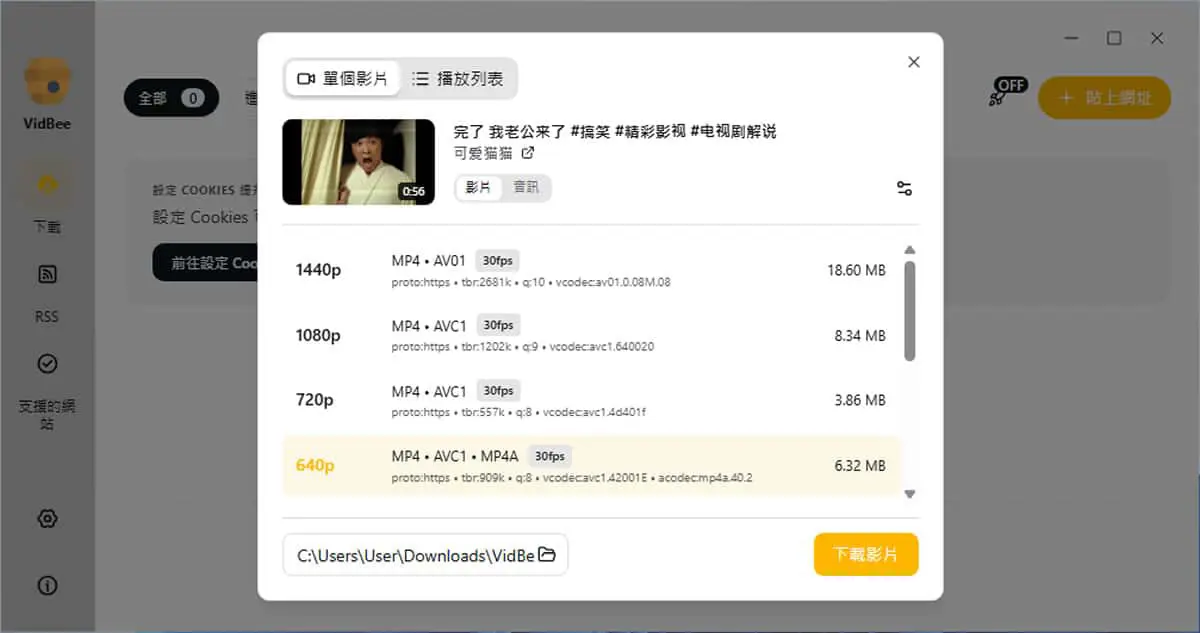Switch to 單個影片 single video tab
The width and height of the screenshot is (1200, 633).
click(x=343, y=78)
